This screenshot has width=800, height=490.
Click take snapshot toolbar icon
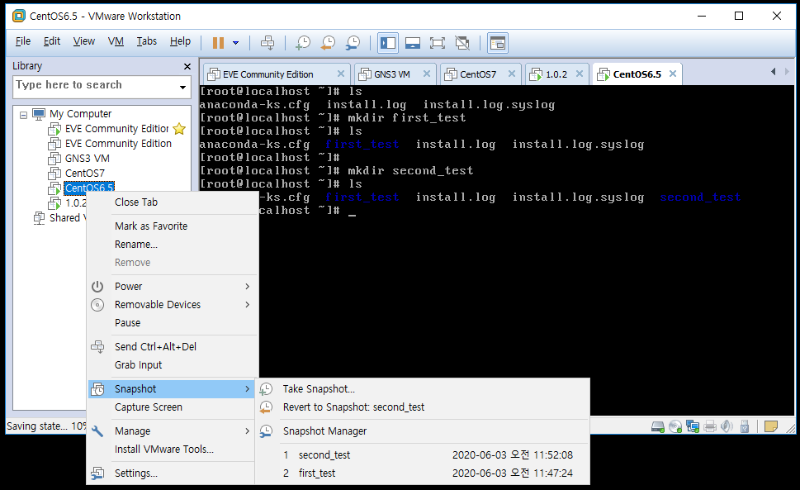304,42
